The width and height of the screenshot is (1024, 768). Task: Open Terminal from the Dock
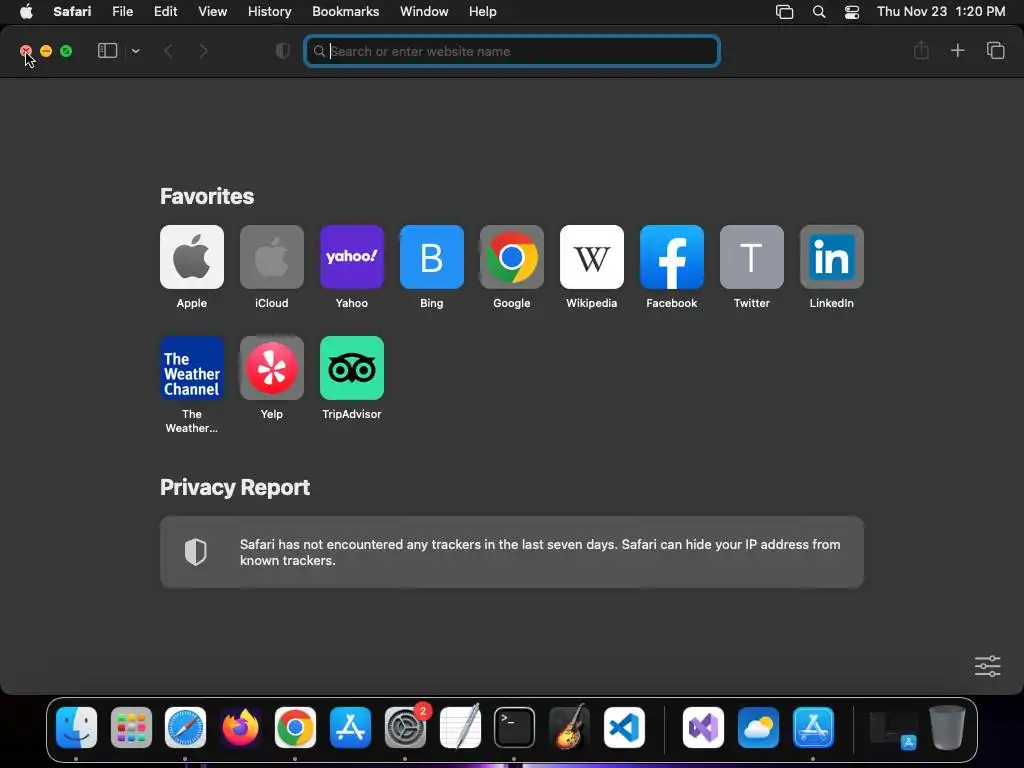(515, 727)
